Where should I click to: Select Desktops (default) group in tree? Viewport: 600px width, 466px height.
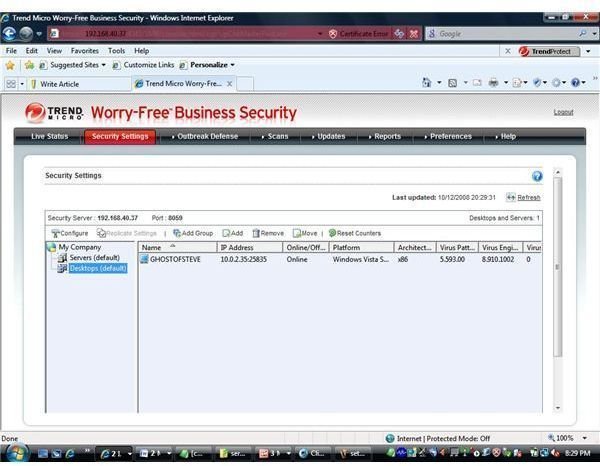[x=98, y=268]
